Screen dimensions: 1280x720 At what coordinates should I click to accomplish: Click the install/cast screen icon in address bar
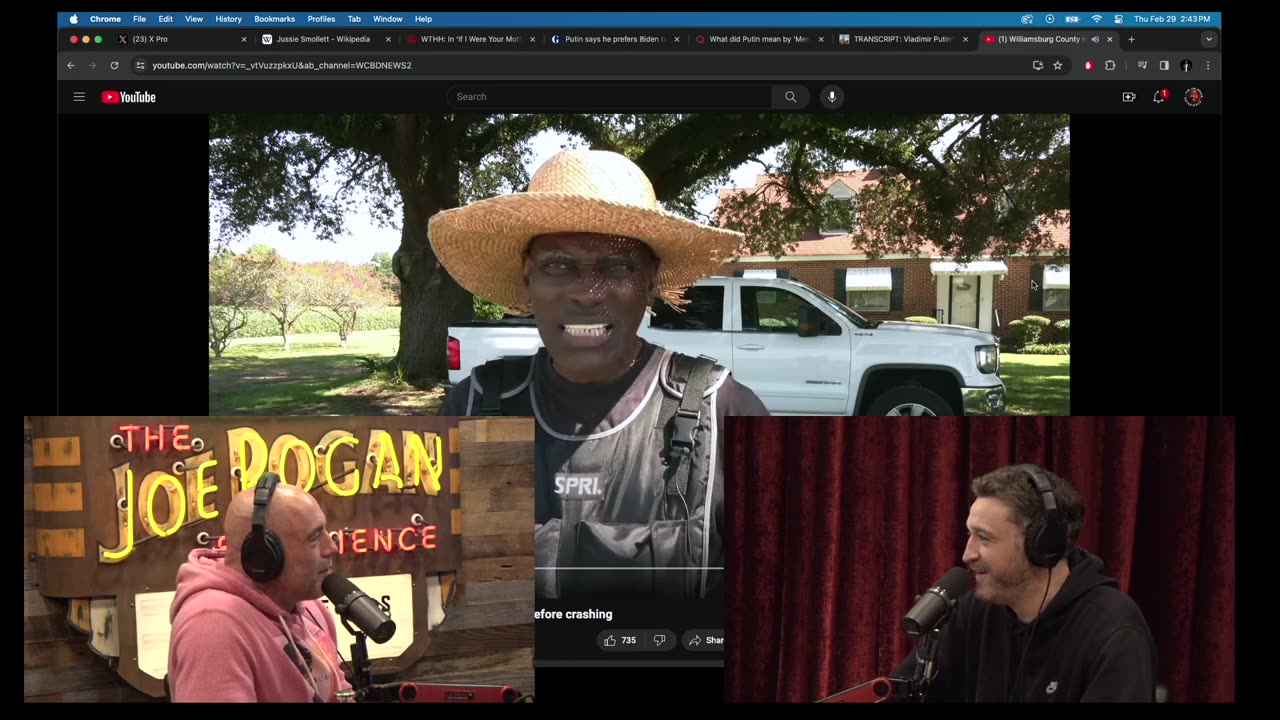tap(1038, 65)
